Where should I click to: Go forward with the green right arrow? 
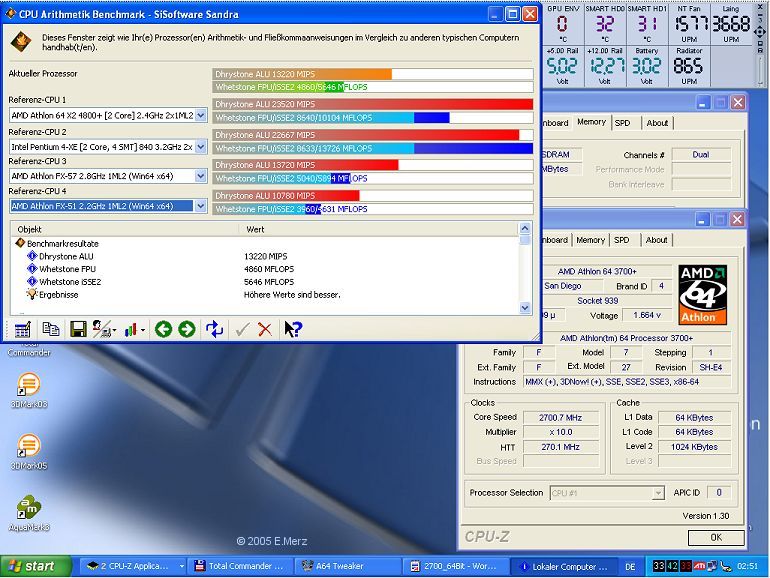[187, 329]
